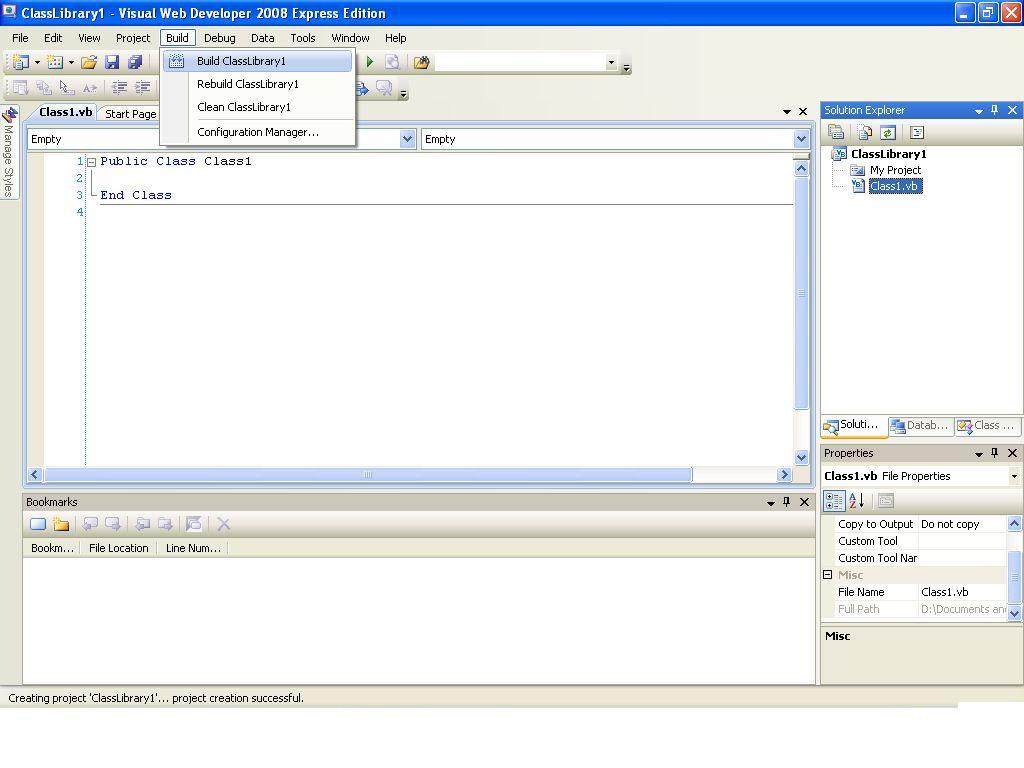Click the Increase Indent toolbar icon
The image size is (1024, 768).
(142, 87)
